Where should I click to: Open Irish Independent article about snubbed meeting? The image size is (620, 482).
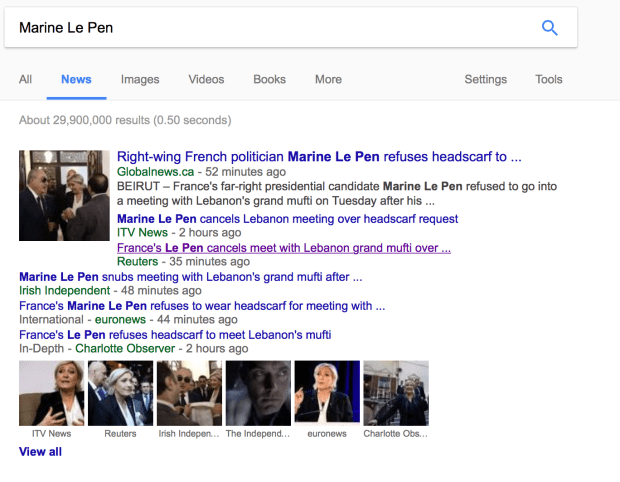pos(190,277)
